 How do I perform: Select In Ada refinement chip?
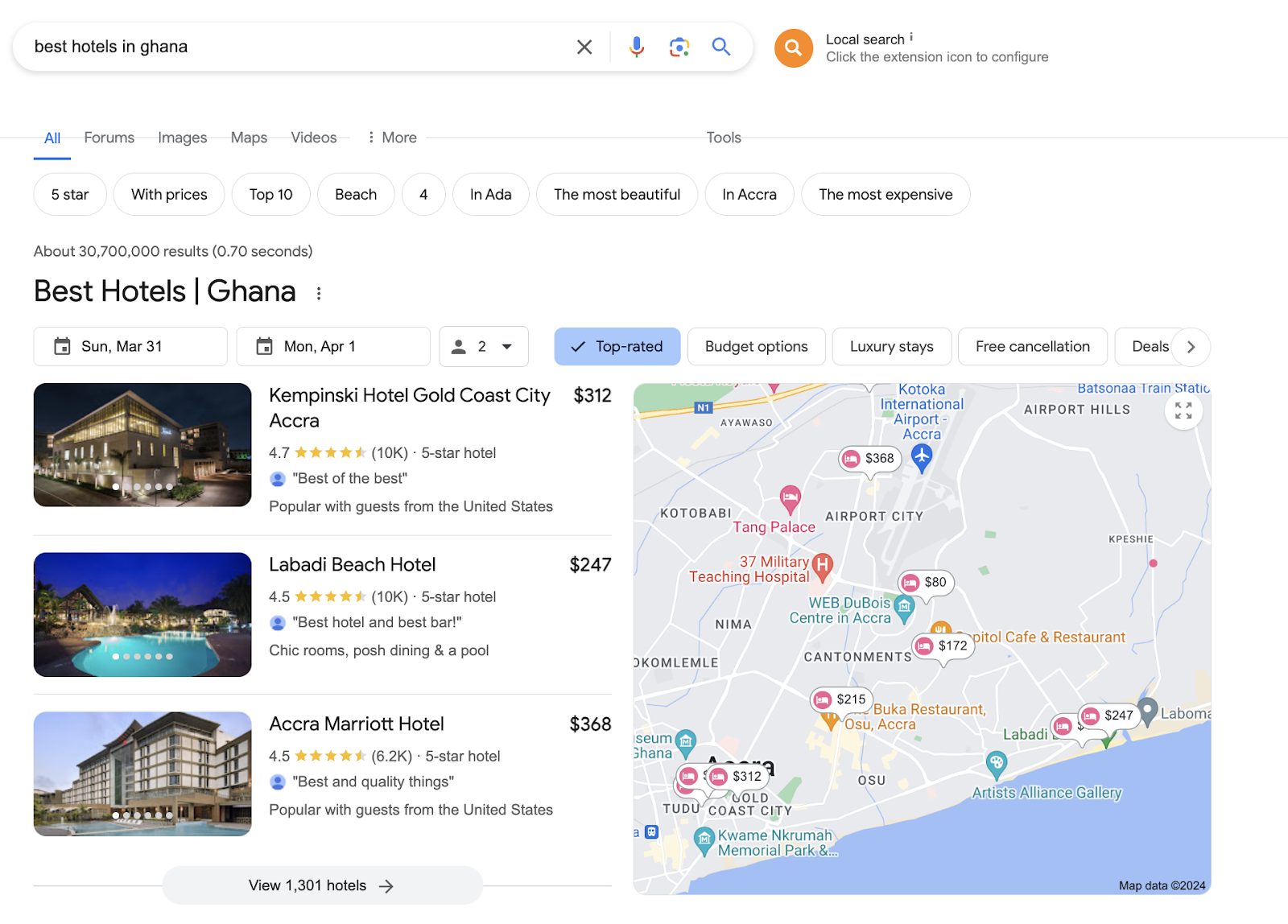click(491, 195)
